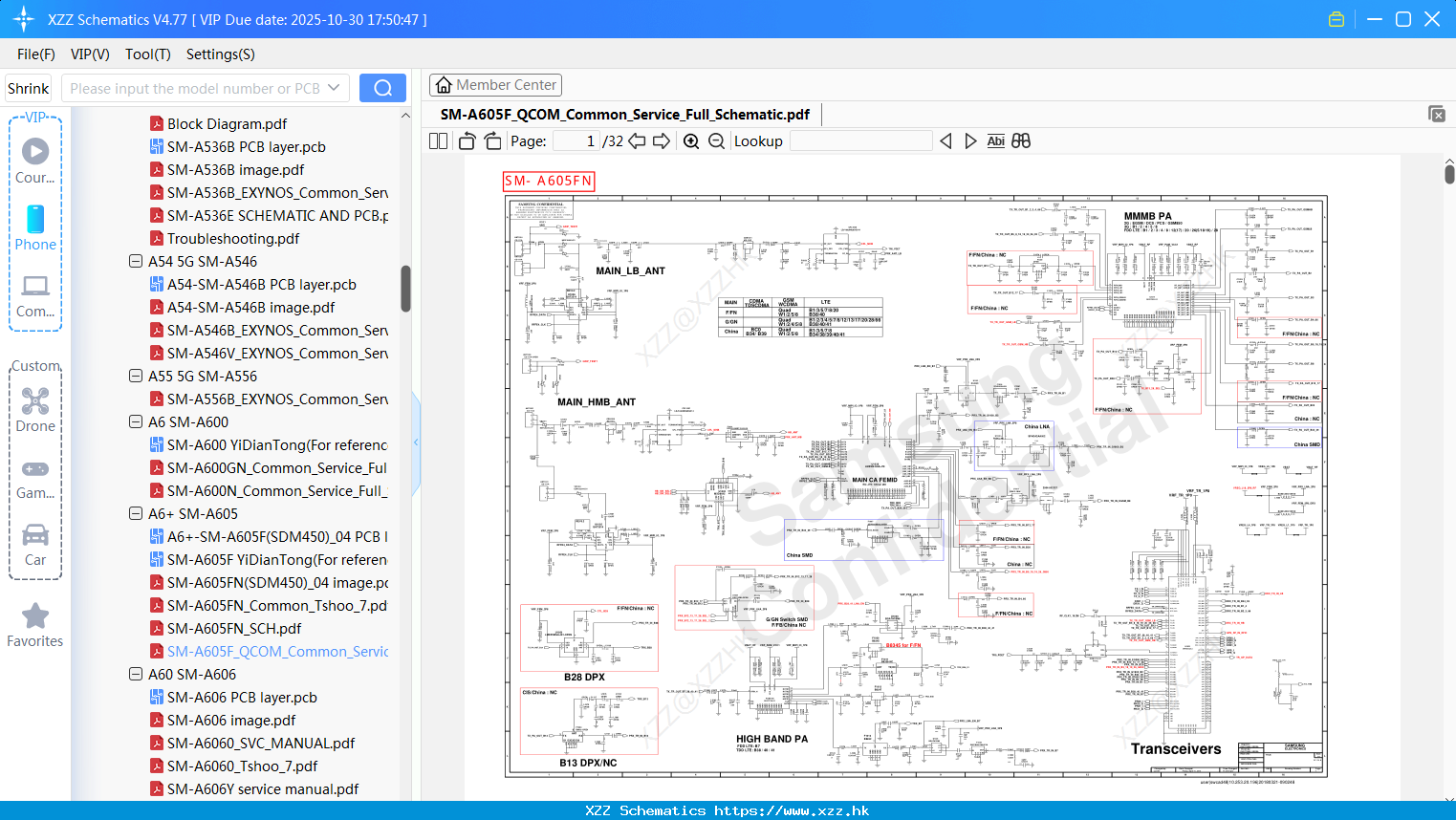
Task: Click the tab restore icon at right
Action: pyautogui.click(x=1437, y=114)
